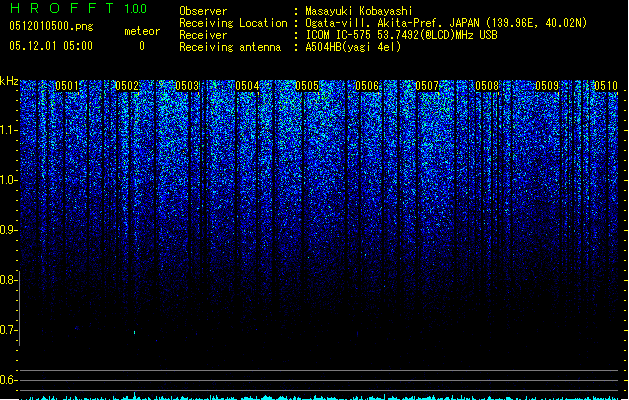
Task: Click the timestamp 05.12.01 05:00
Action: 51,46
